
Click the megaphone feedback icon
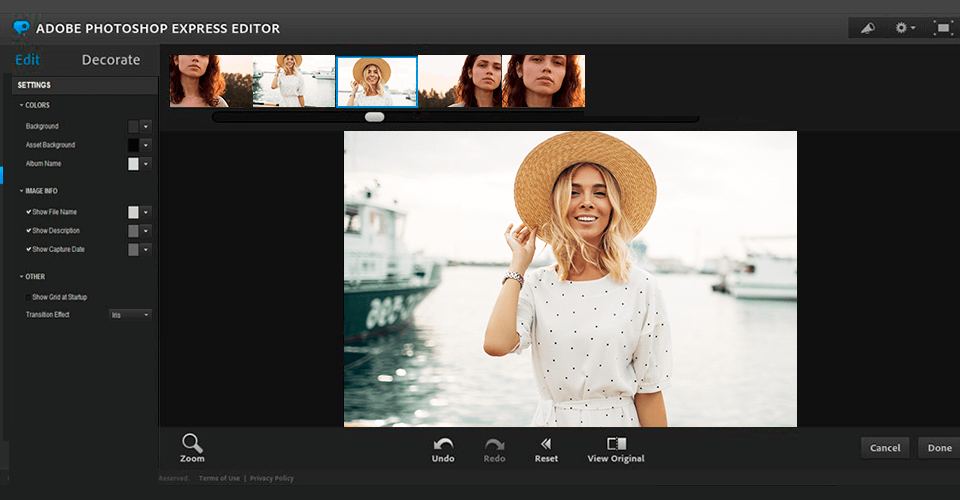coord(868,28)
